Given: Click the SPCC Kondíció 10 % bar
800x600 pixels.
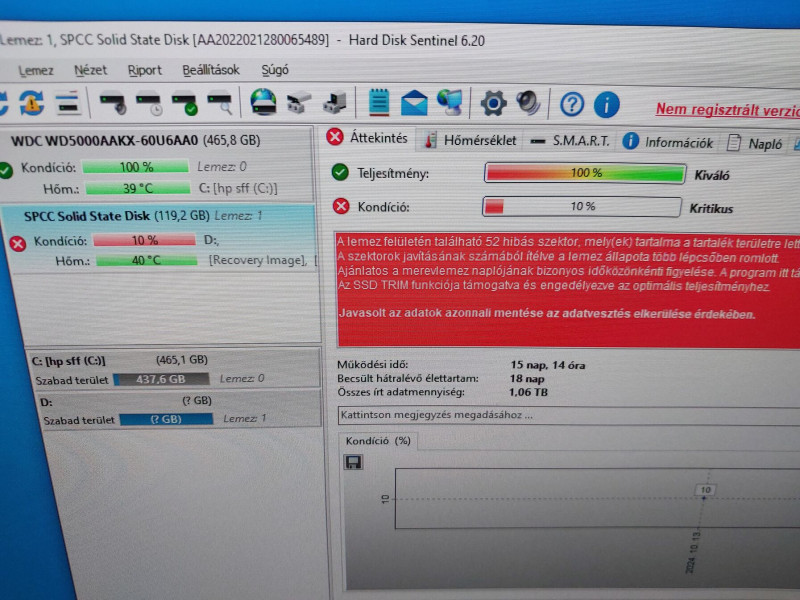Looking at the screenshot, I should (x=145, y=240).
